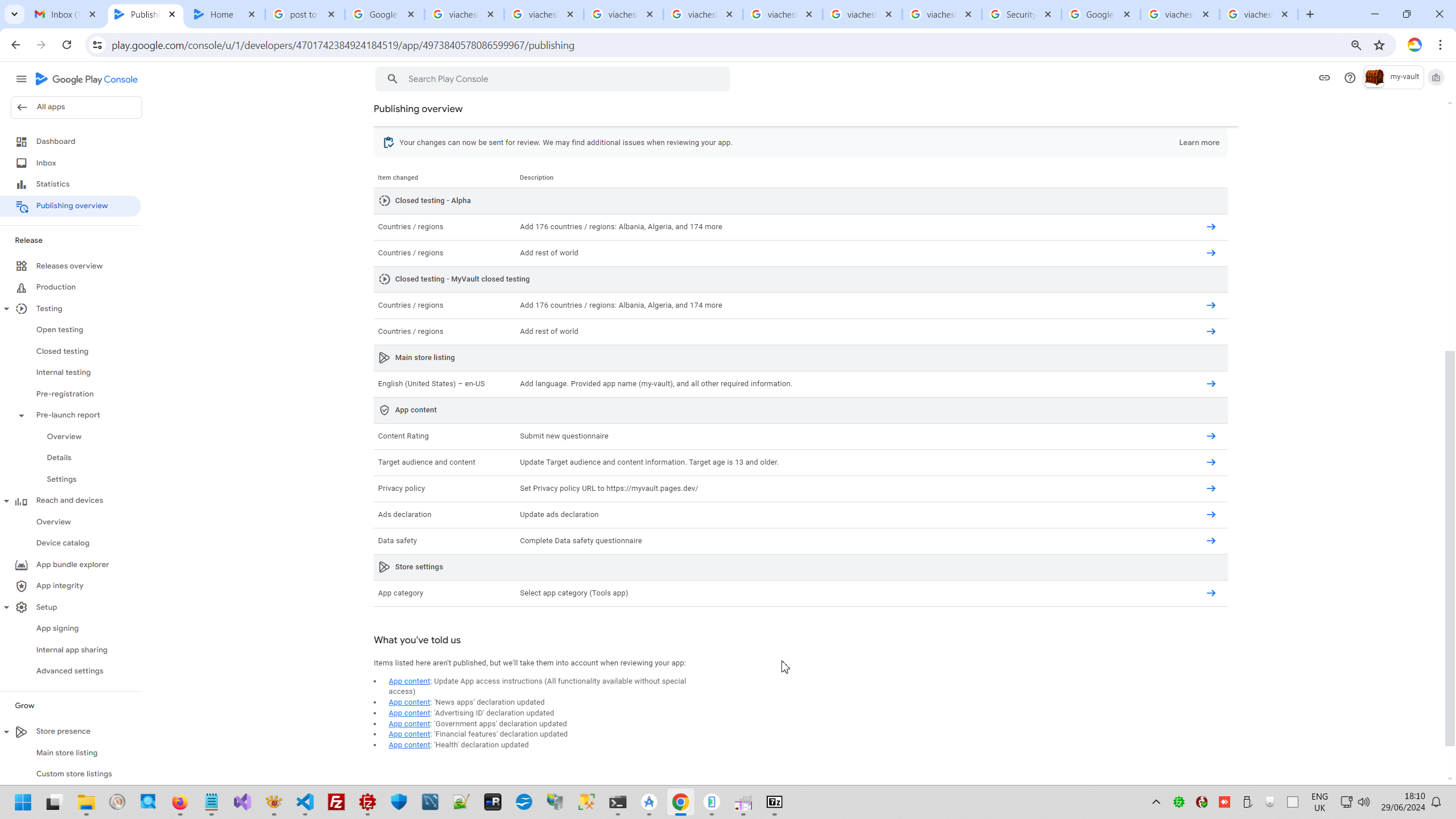This screenshot has height=819, width=1456.
Task: Open my-vault account menu
Action: coord(1393,77)
